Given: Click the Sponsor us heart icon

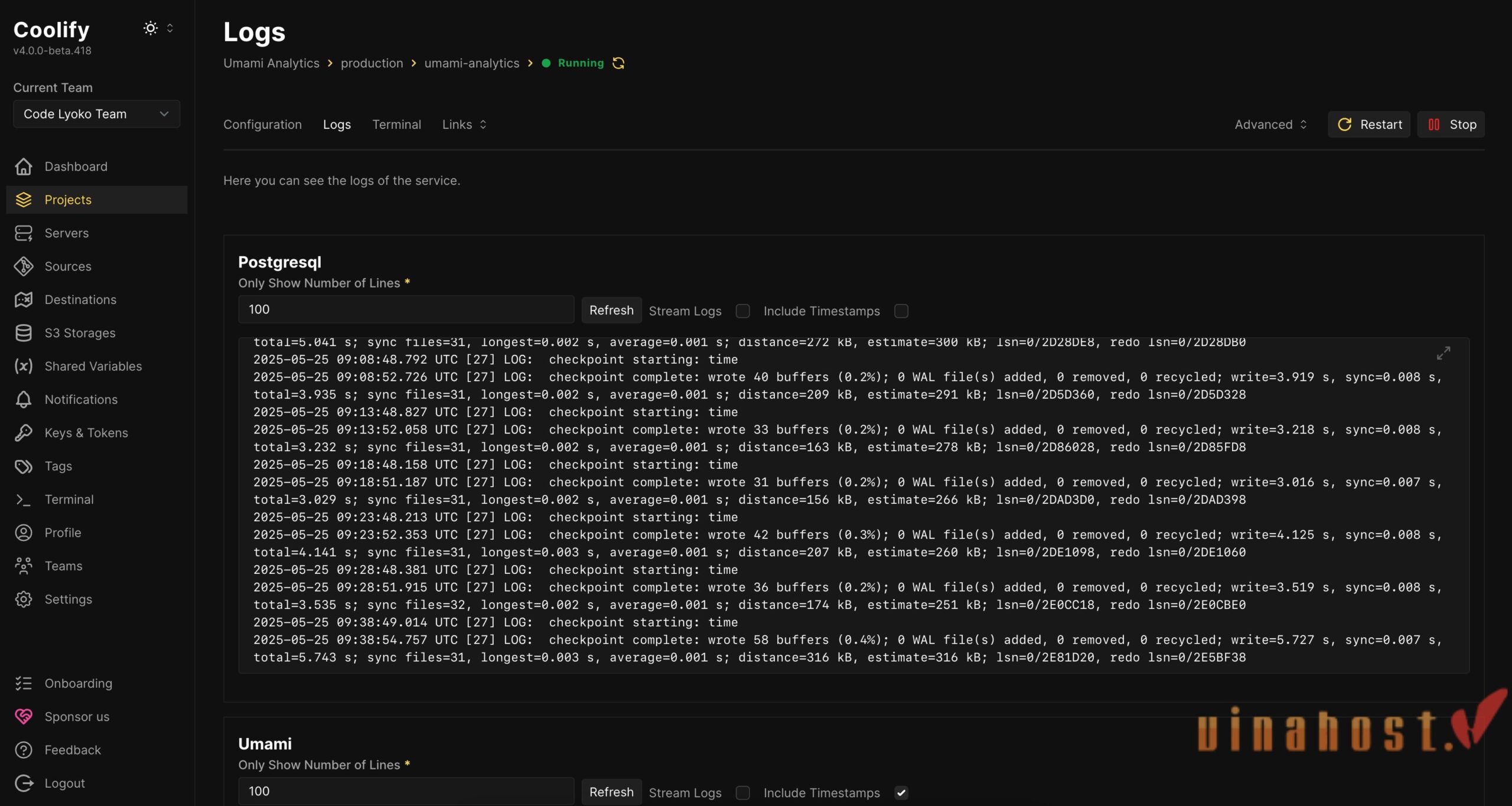Looking at the screenshot, I should coord(24,717).
